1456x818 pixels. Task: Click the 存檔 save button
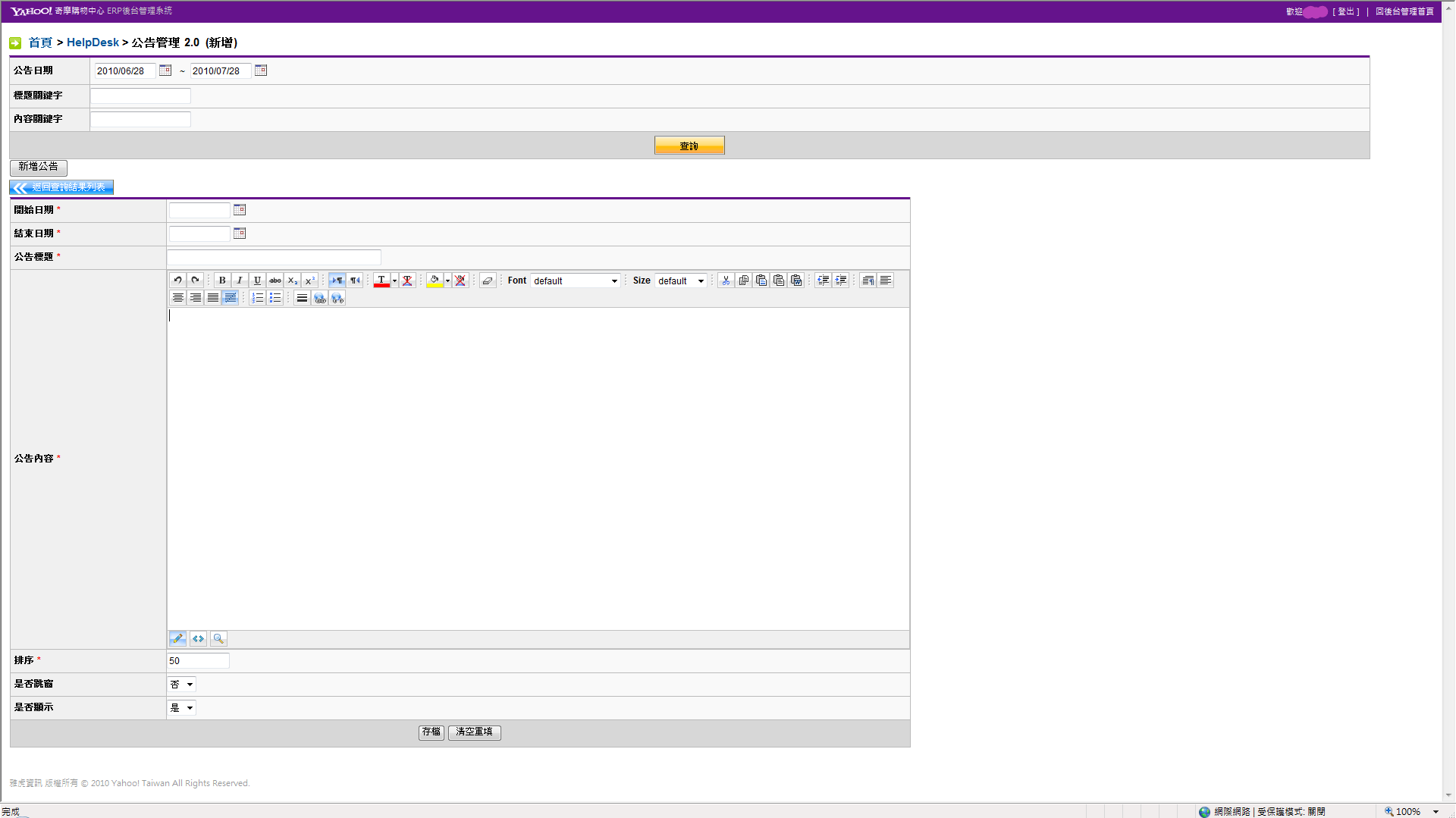[431, 732]
